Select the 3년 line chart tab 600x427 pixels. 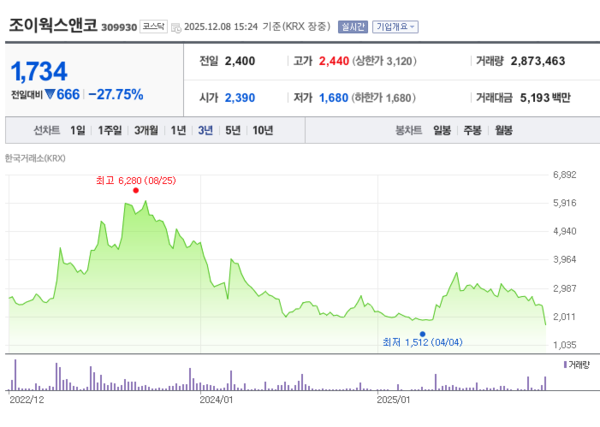(x=205, y=130)
